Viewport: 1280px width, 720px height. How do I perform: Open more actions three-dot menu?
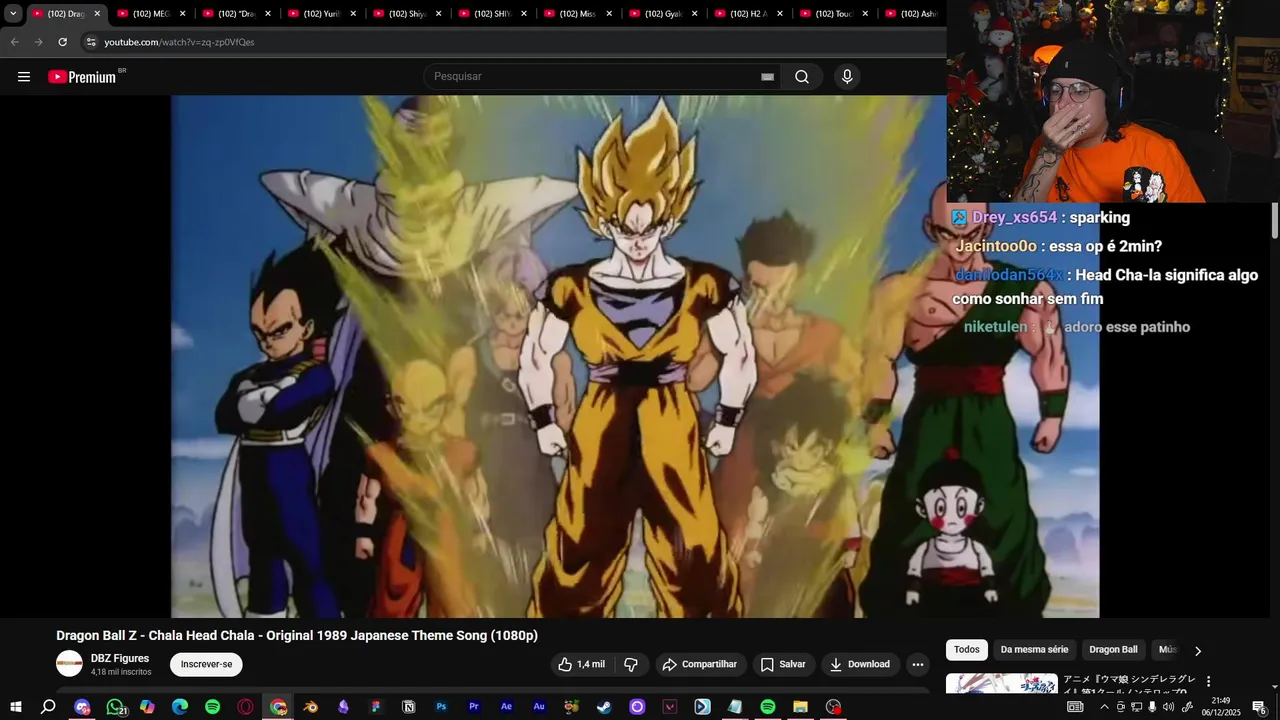pos(917,664)
